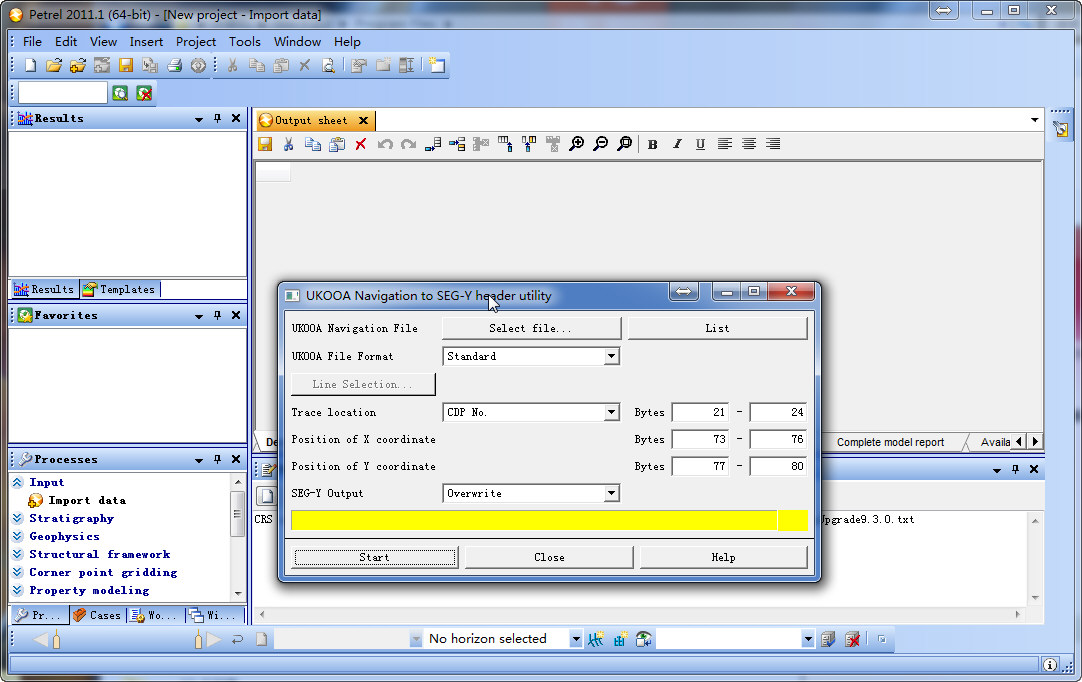
Task: Expand the Property modeling group
Action: (18, 590)
